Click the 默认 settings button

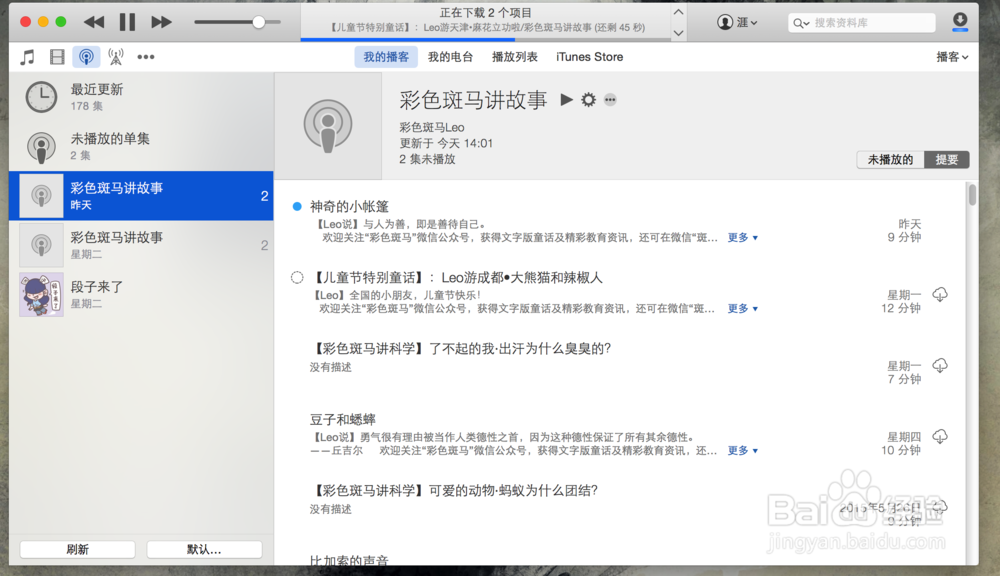204,548
